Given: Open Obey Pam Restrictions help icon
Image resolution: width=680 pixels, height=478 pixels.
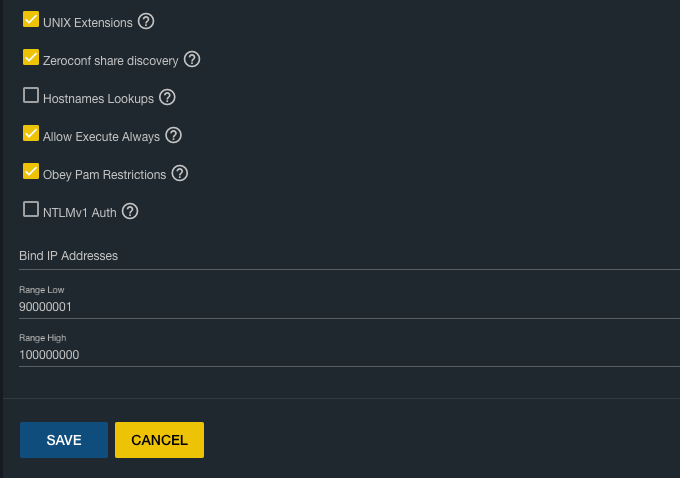Looking at the screenshot, I should (180, 173).
